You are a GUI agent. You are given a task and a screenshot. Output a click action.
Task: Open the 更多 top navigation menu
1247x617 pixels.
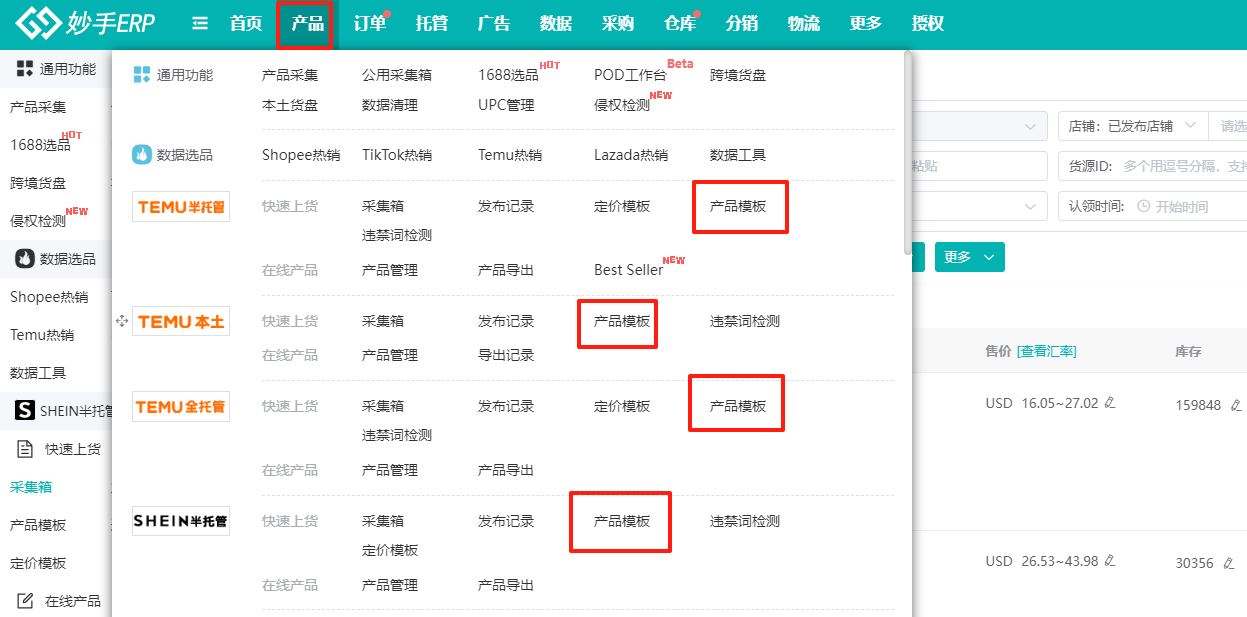click(866, 23)
